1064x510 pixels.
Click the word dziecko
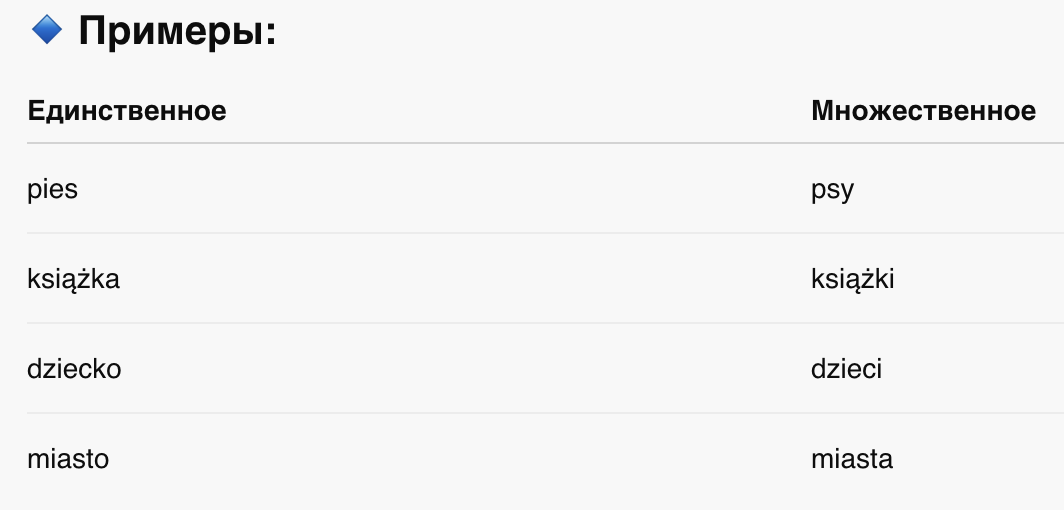pyautogui.click(x=74, y=369)
